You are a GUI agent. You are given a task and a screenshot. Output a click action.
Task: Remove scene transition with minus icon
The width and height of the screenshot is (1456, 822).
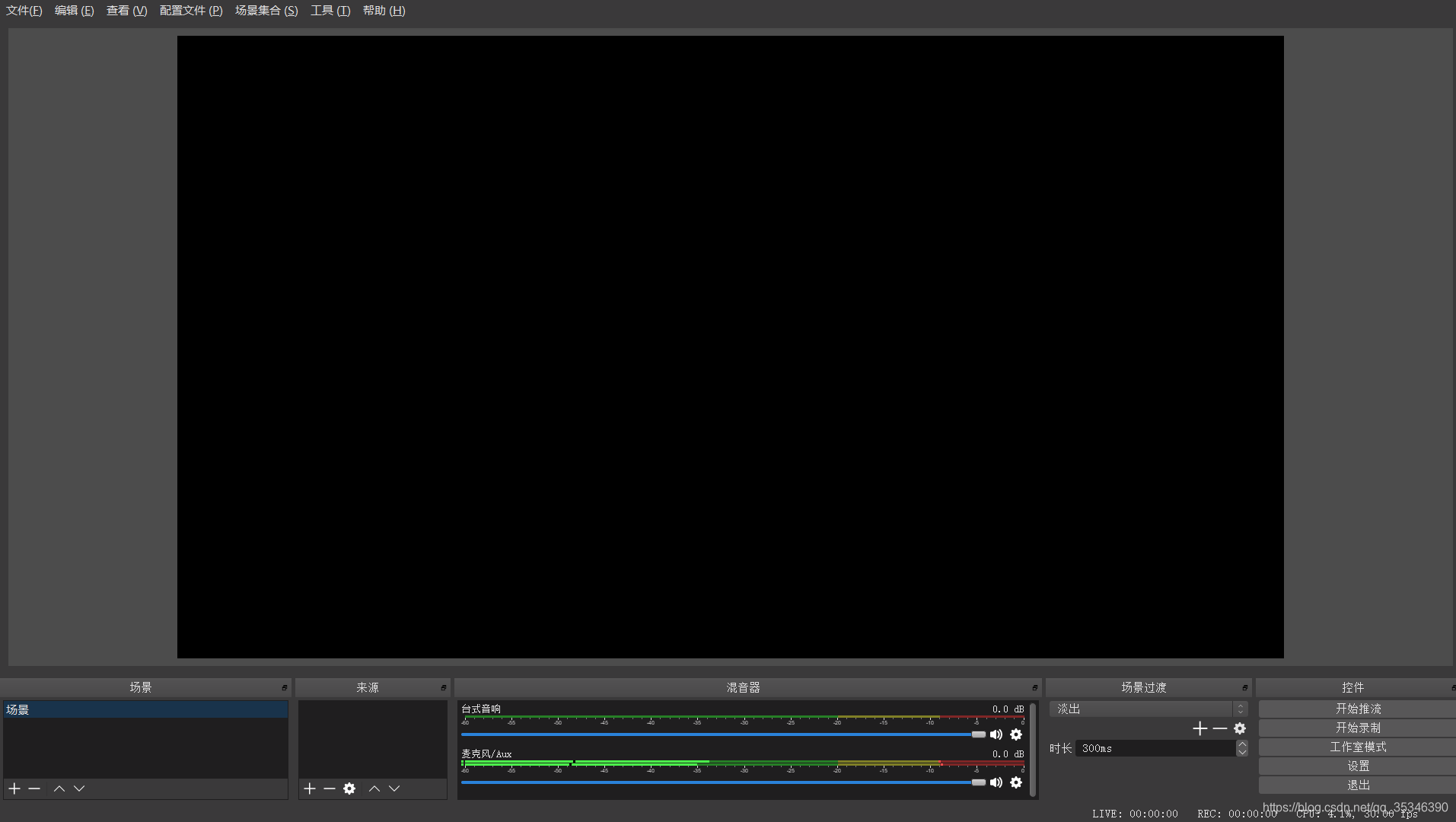[1220, 728]
